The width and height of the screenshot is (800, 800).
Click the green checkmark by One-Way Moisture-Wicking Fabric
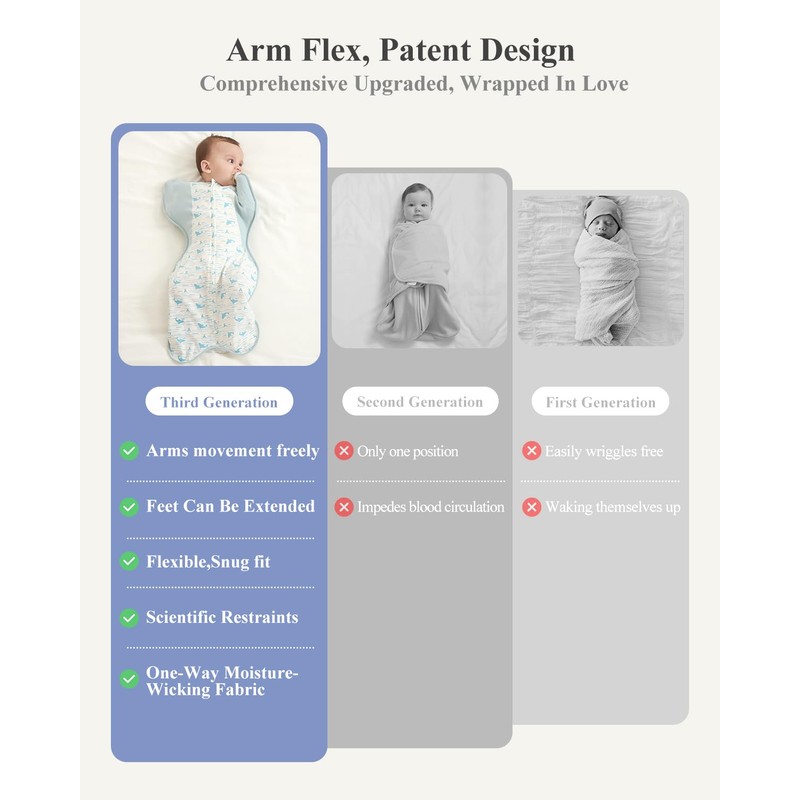[x=129, y=679]
